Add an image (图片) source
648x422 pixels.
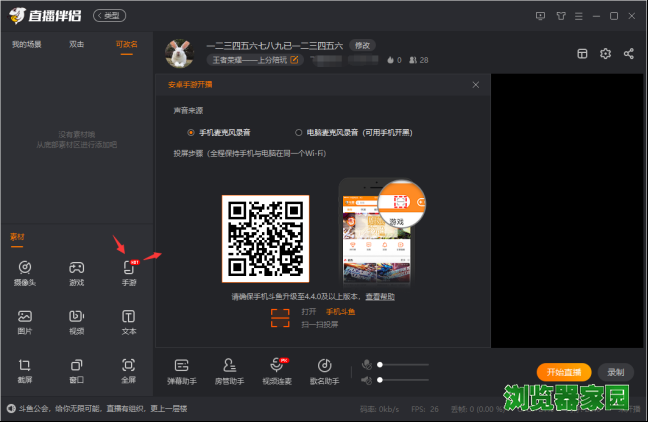coord(25,322)
